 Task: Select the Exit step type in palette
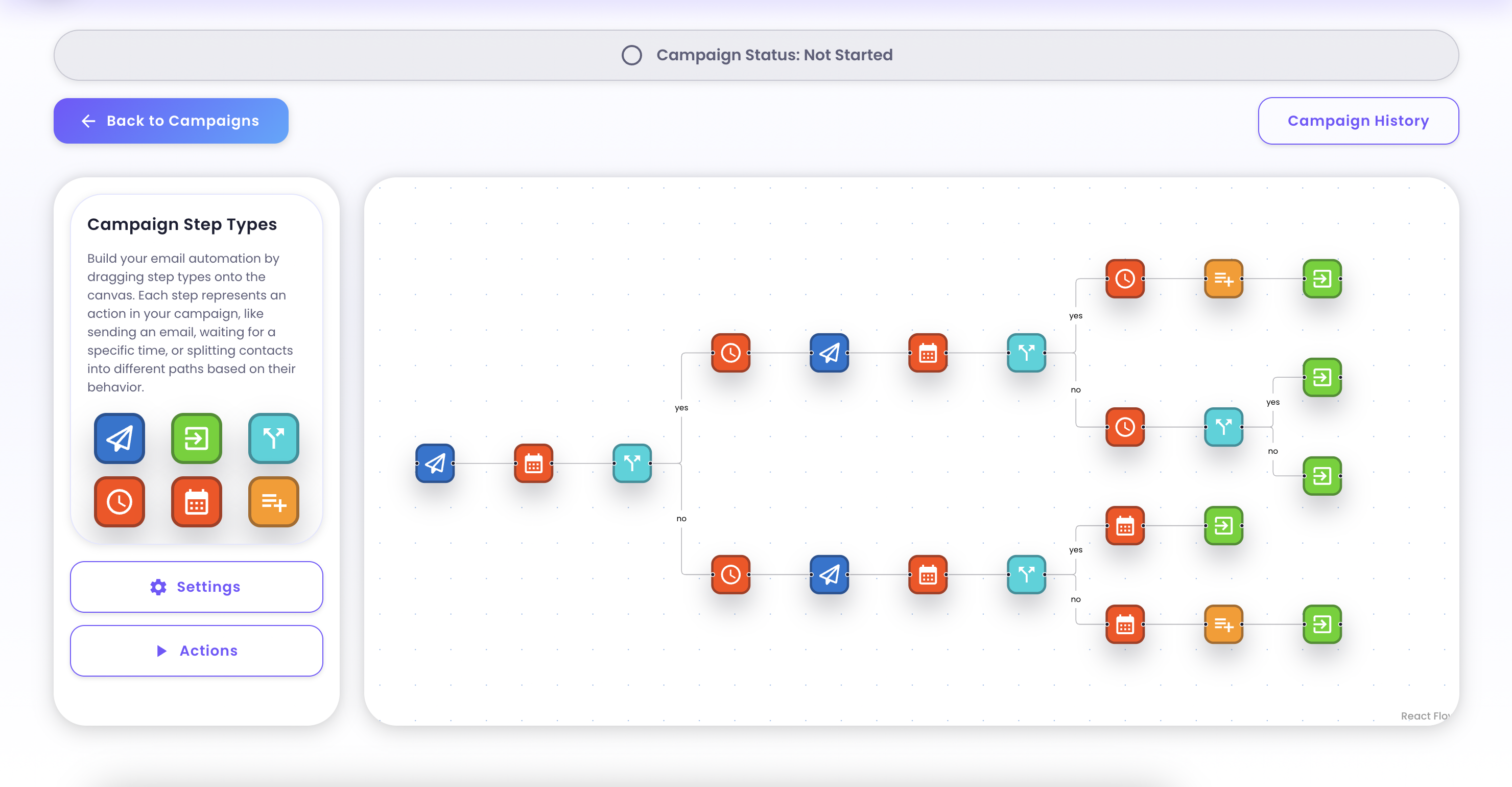(196, 438)
